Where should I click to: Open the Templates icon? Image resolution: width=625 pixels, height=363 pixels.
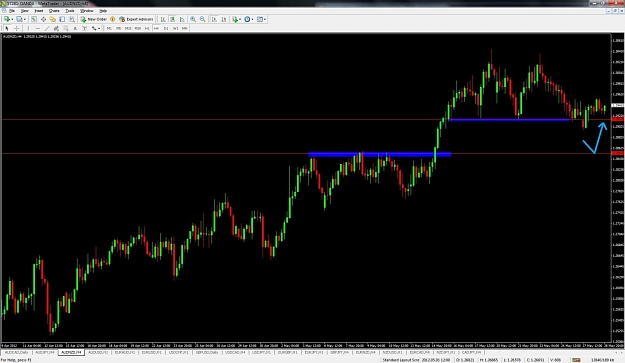[x=260, y=19]
